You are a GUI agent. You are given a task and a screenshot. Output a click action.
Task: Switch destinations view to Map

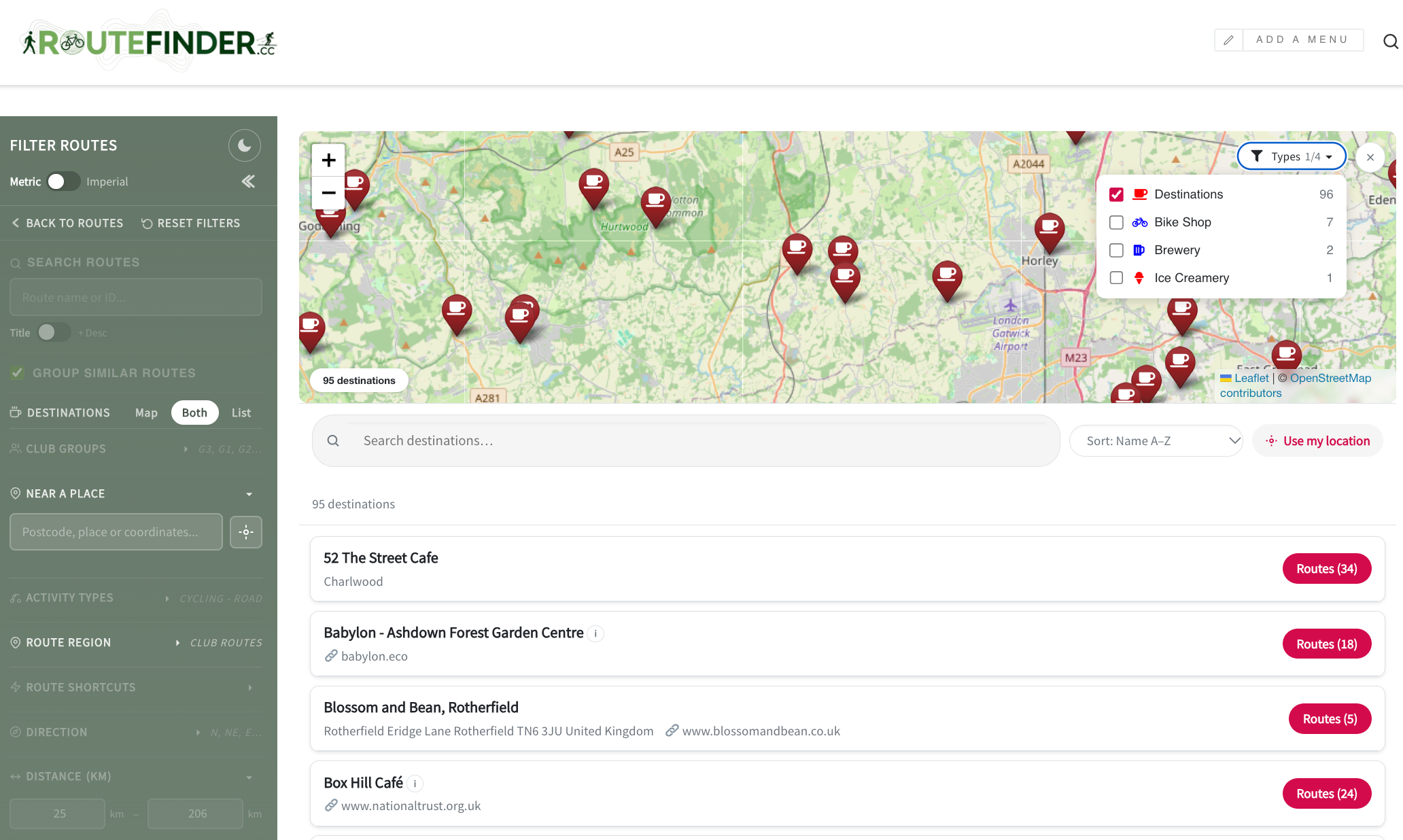(x=146, y=413)
